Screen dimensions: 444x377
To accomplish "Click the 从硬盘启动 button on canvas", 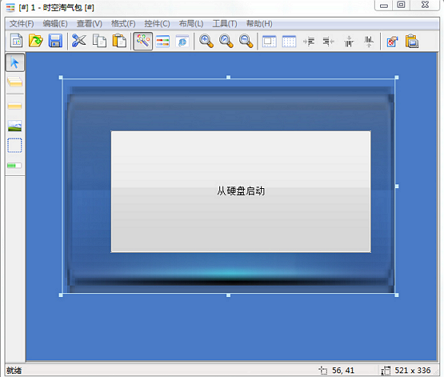I will tap(241, 191).
